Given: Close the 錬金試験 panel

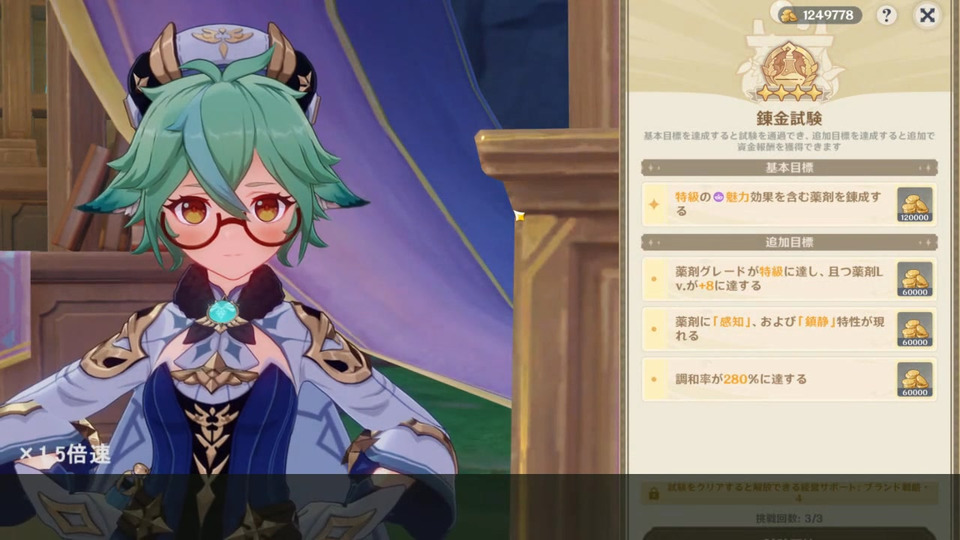Looking at the screenshot, I should point(927,15).
